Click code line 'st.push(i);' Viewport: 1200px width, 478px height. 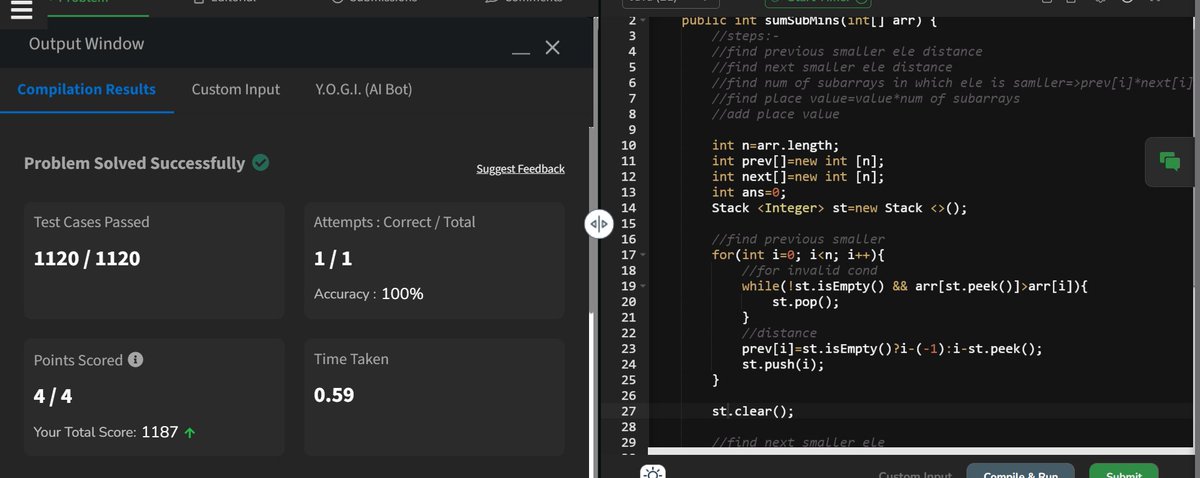coord(784,365)
